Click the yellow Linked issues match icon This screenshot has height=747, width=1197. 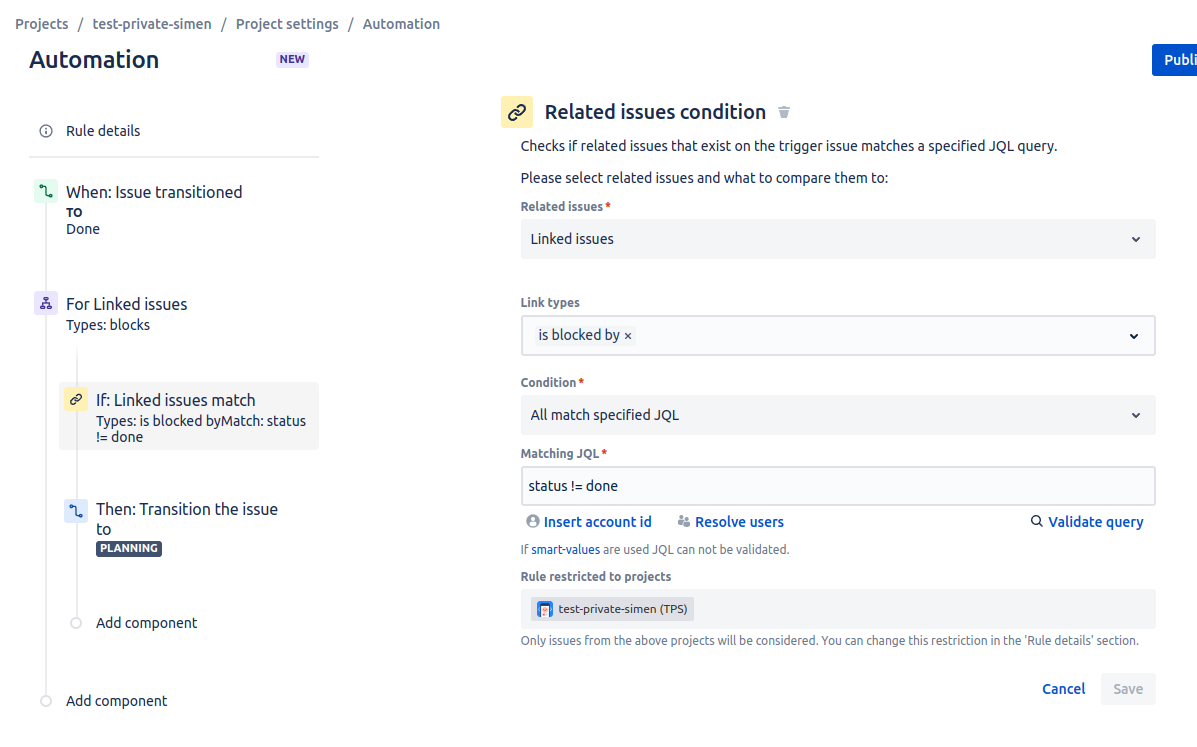click(x=76, y=400)
